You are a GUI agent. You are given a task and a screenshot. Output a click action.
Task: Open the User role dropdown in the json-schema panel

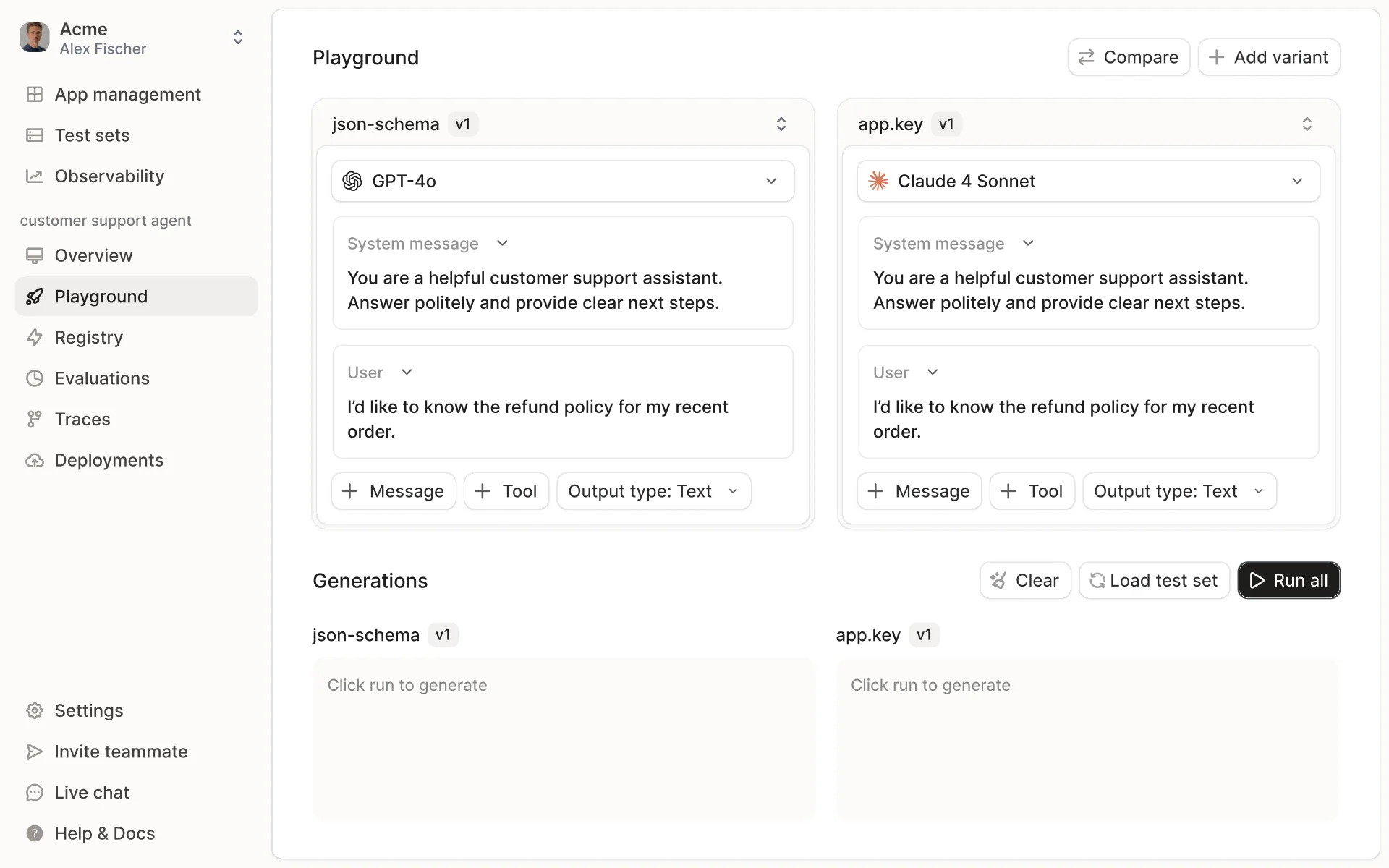pos(406,372)
